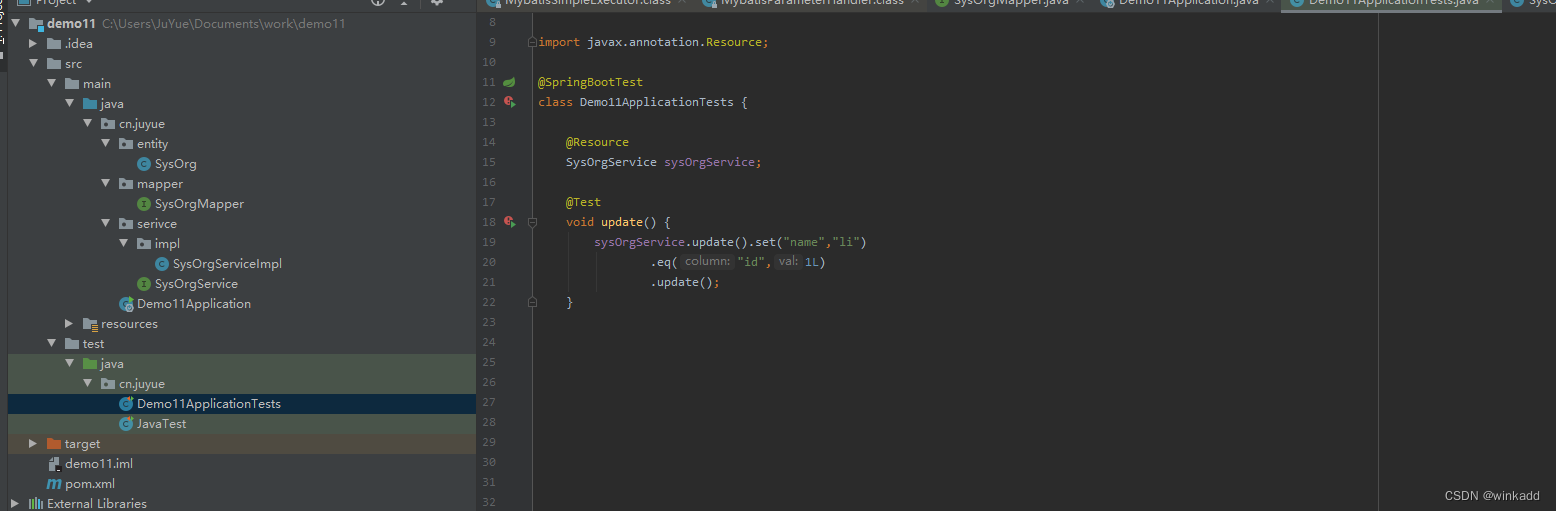Collapse the impl package arrow
Screen dimensions: 1556x511
point(124,244)
